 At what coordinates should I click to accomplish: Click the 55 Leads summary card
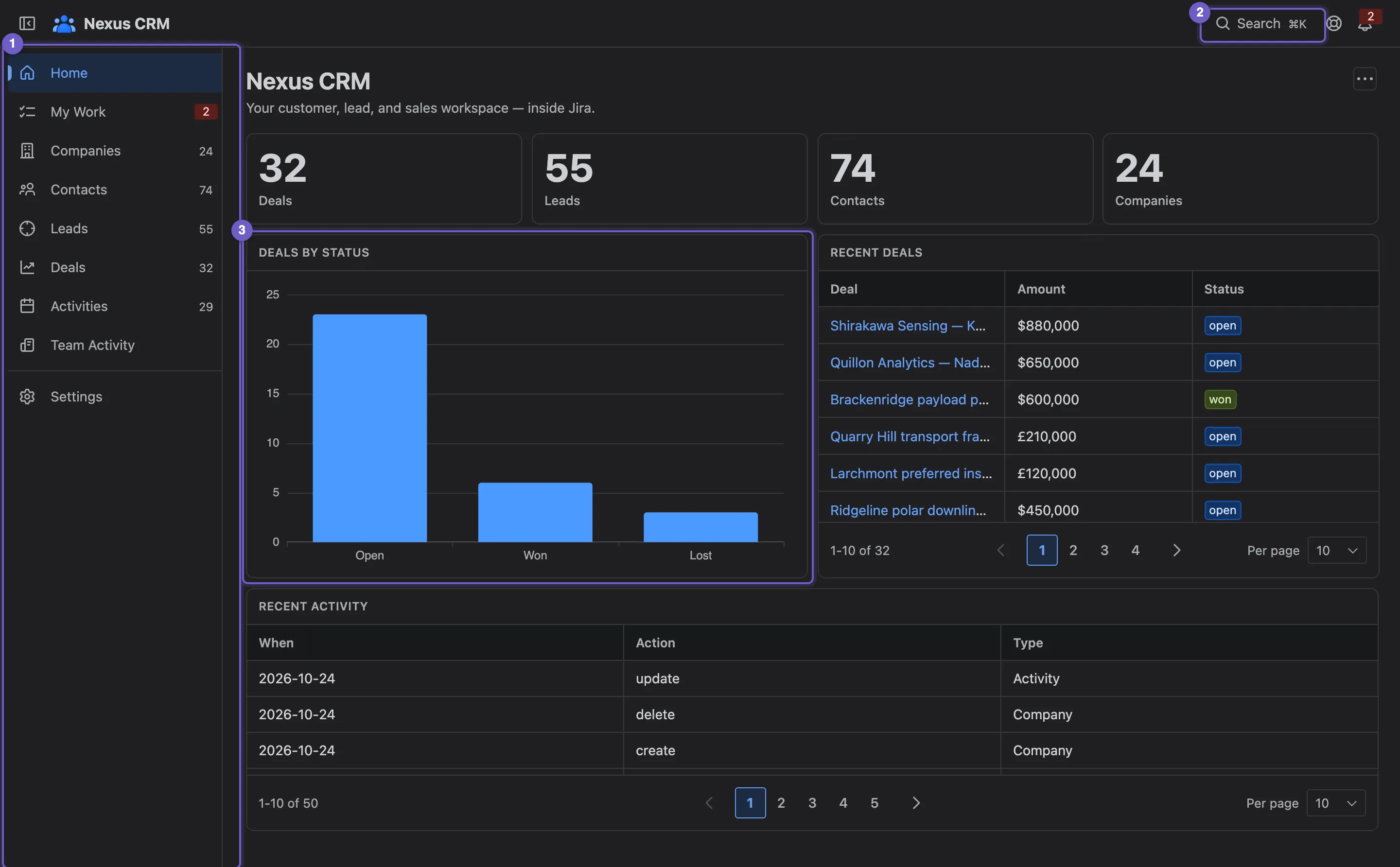[x=669, y=179]
